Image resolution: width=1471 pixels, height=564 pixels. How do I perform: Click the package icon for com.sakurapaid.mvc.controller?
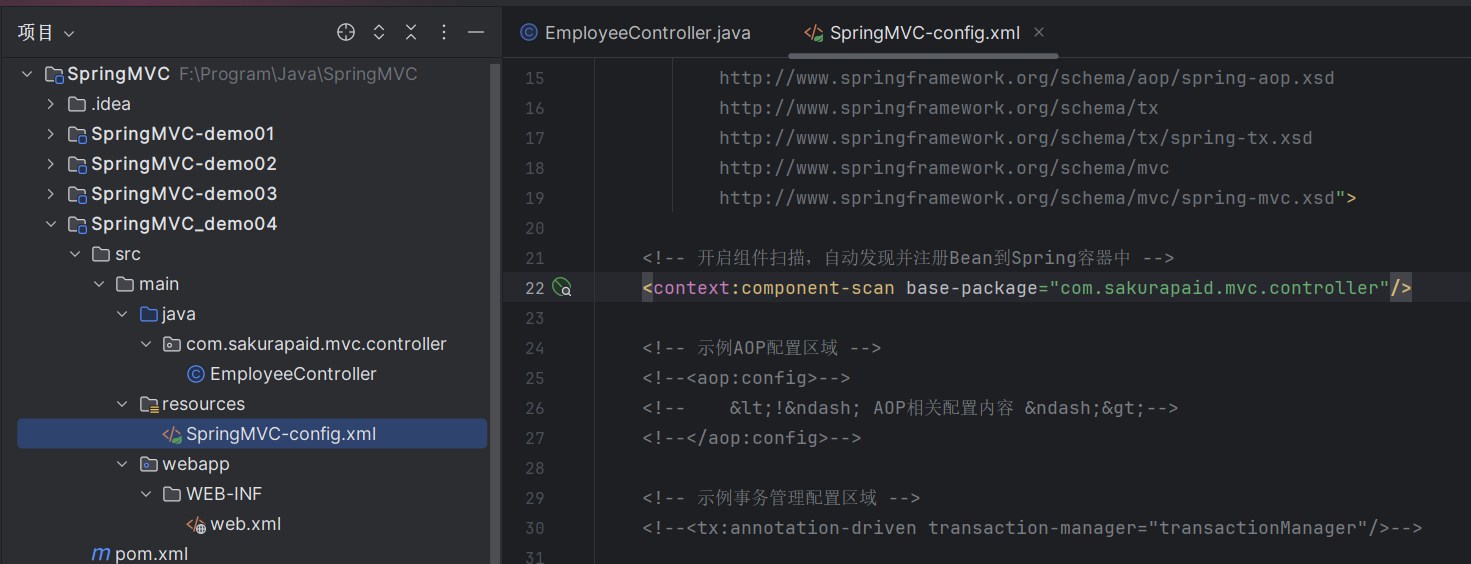(x=172, y=344)
